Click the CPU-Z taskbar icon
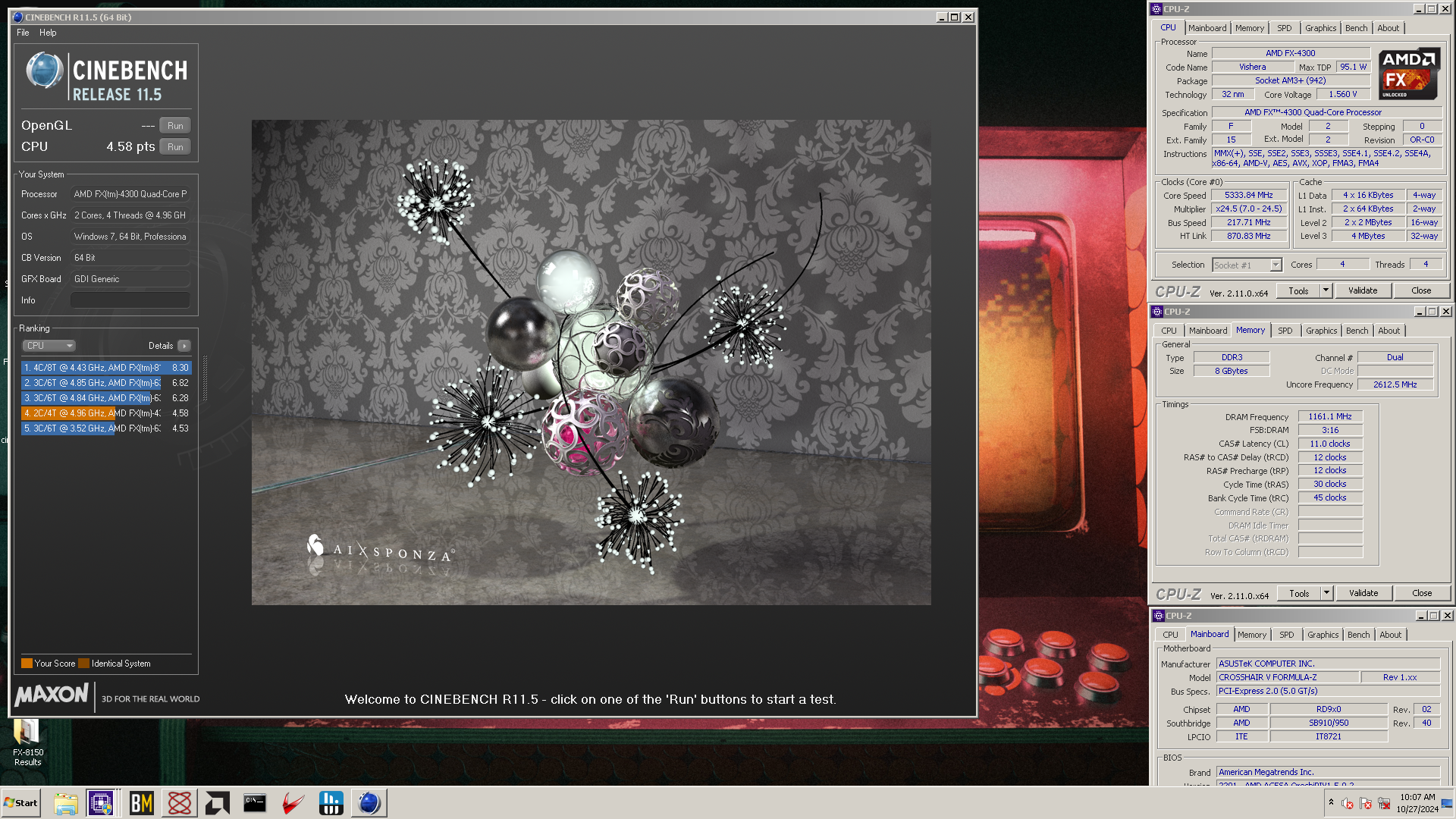This screenshot has height=819, width=1456. [101, 803]
